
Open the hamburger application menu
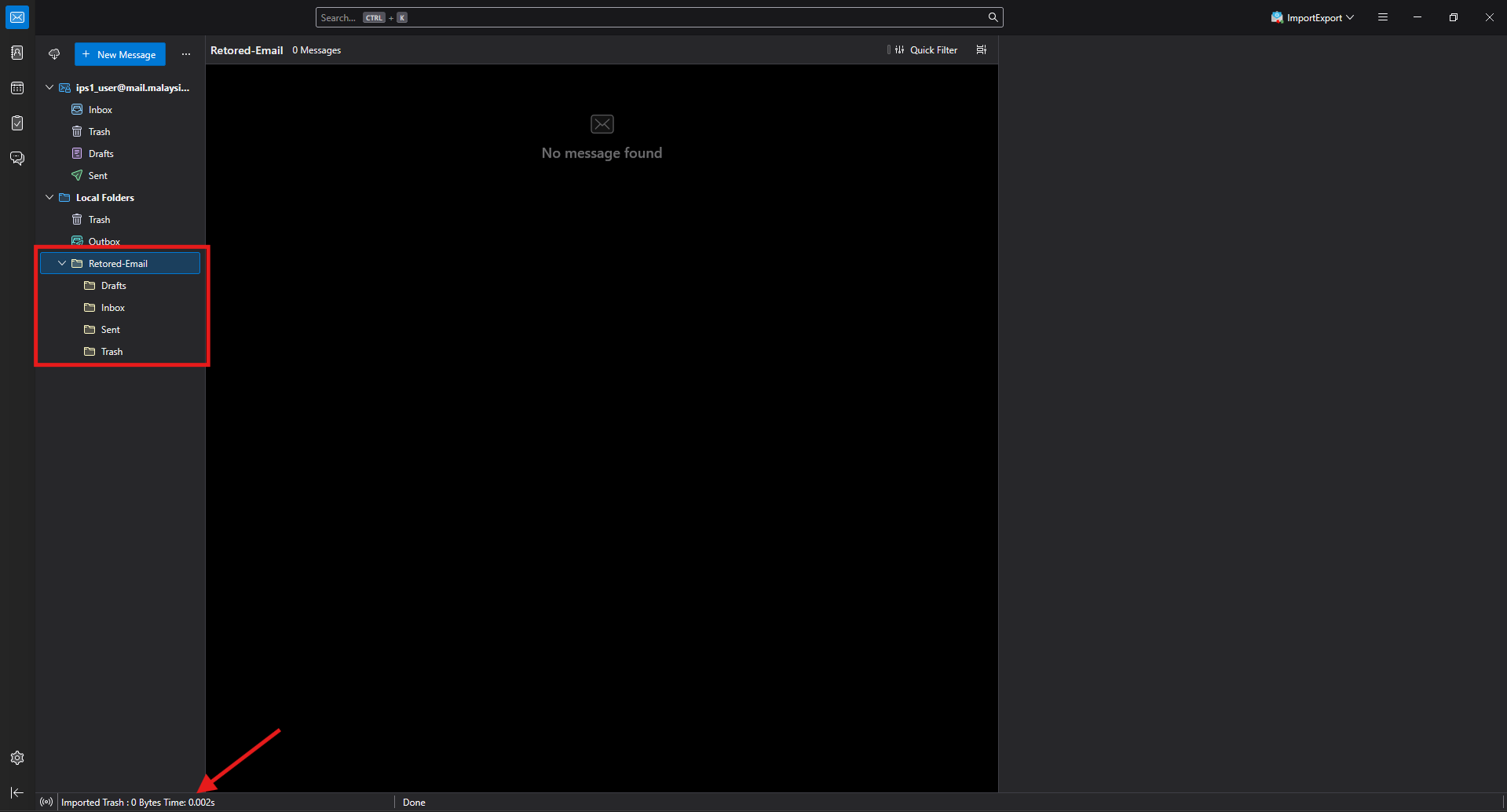[1383, 17]
